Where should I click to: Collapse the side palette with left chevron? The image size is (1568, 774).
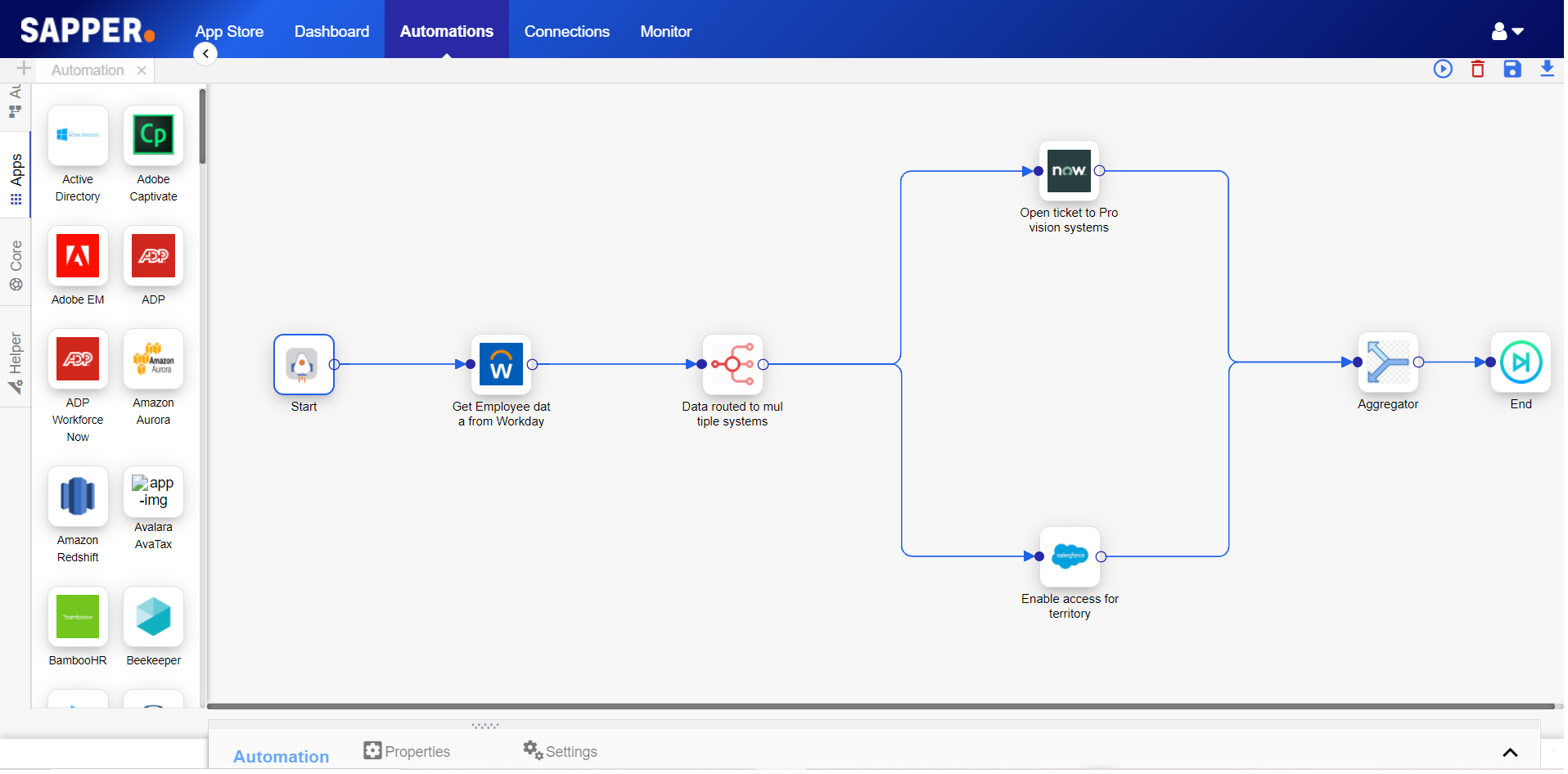pos(205,53)
